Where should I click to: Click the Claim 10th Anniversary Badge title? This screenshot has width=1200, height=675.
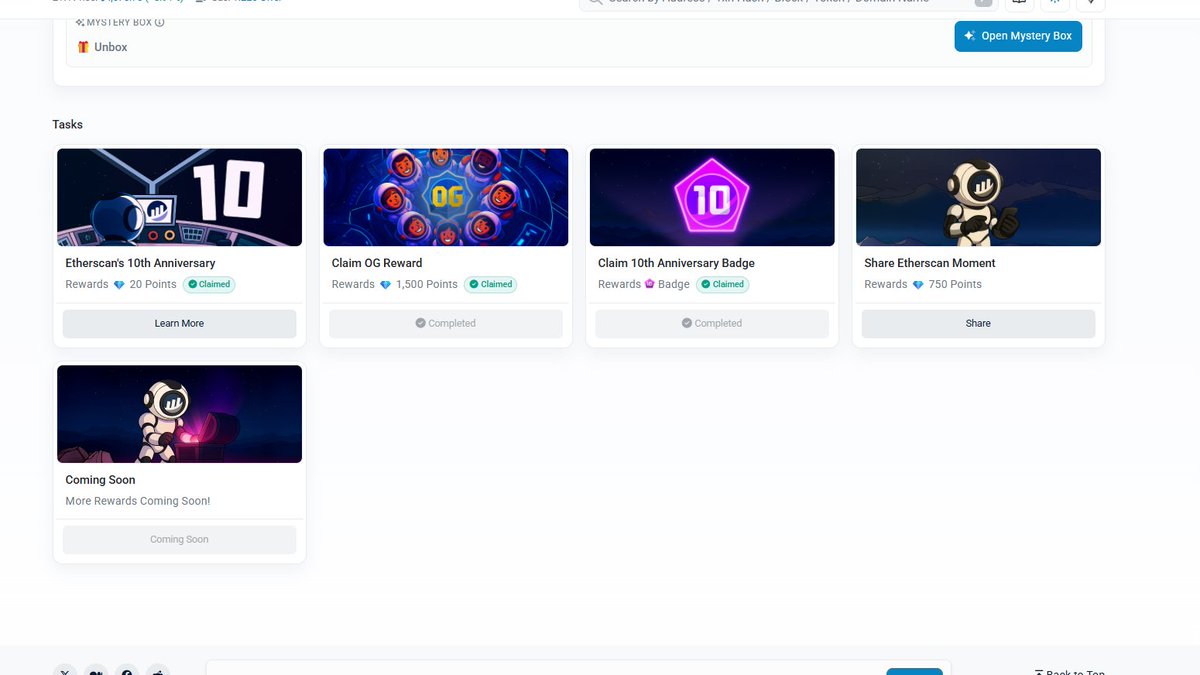[x=676, y=263]
